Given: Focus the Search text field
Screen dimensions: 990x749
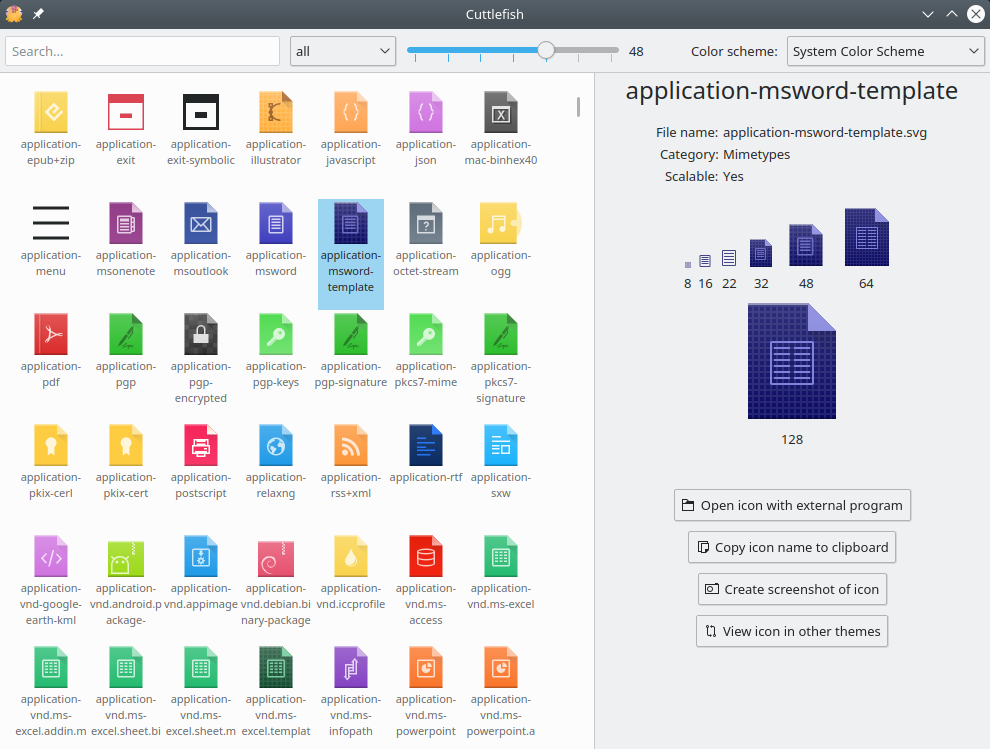Looking at the screenshot, I should pyautogui.click(x=143, y=51).
